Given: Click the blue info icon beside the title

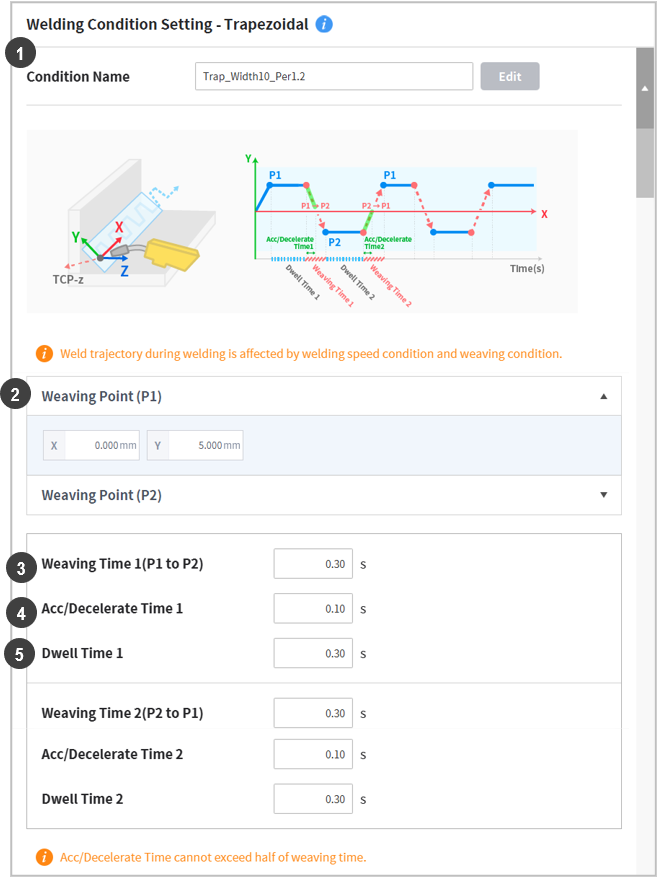Looking at the screenshot, I should pyautogui.click(x=324, y=23).
